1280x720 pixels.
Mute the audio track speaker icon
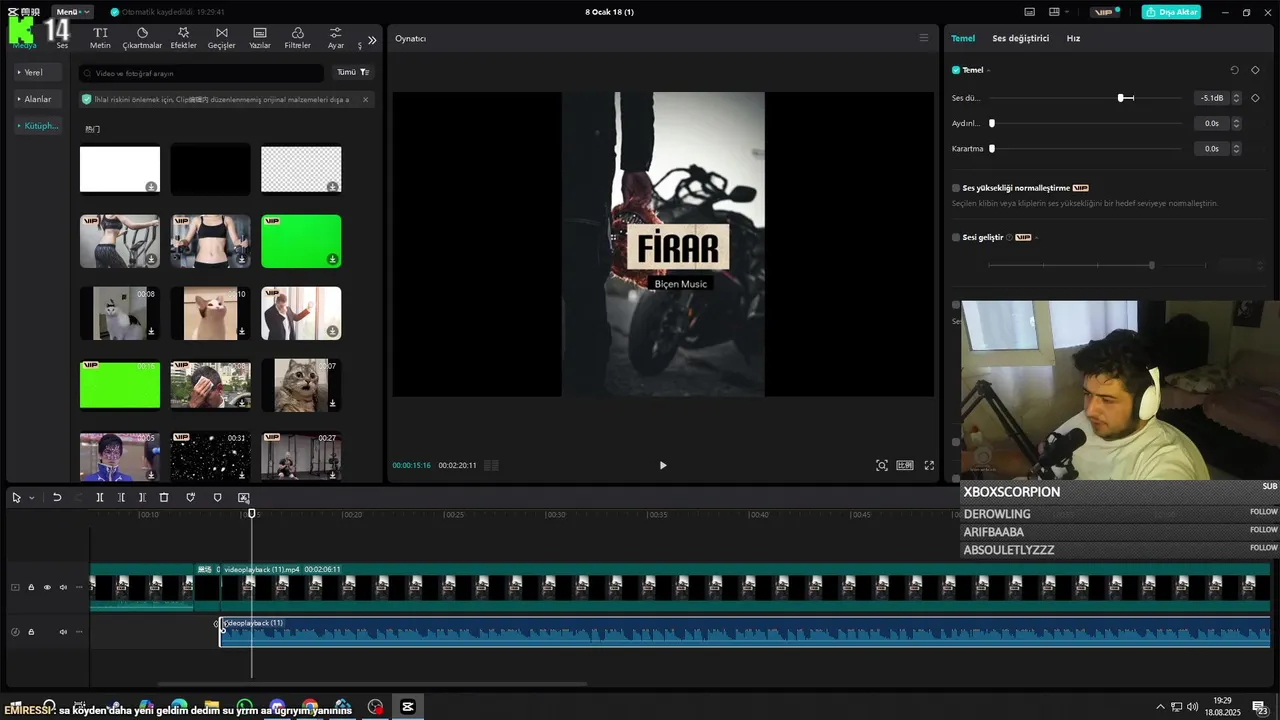63,632
